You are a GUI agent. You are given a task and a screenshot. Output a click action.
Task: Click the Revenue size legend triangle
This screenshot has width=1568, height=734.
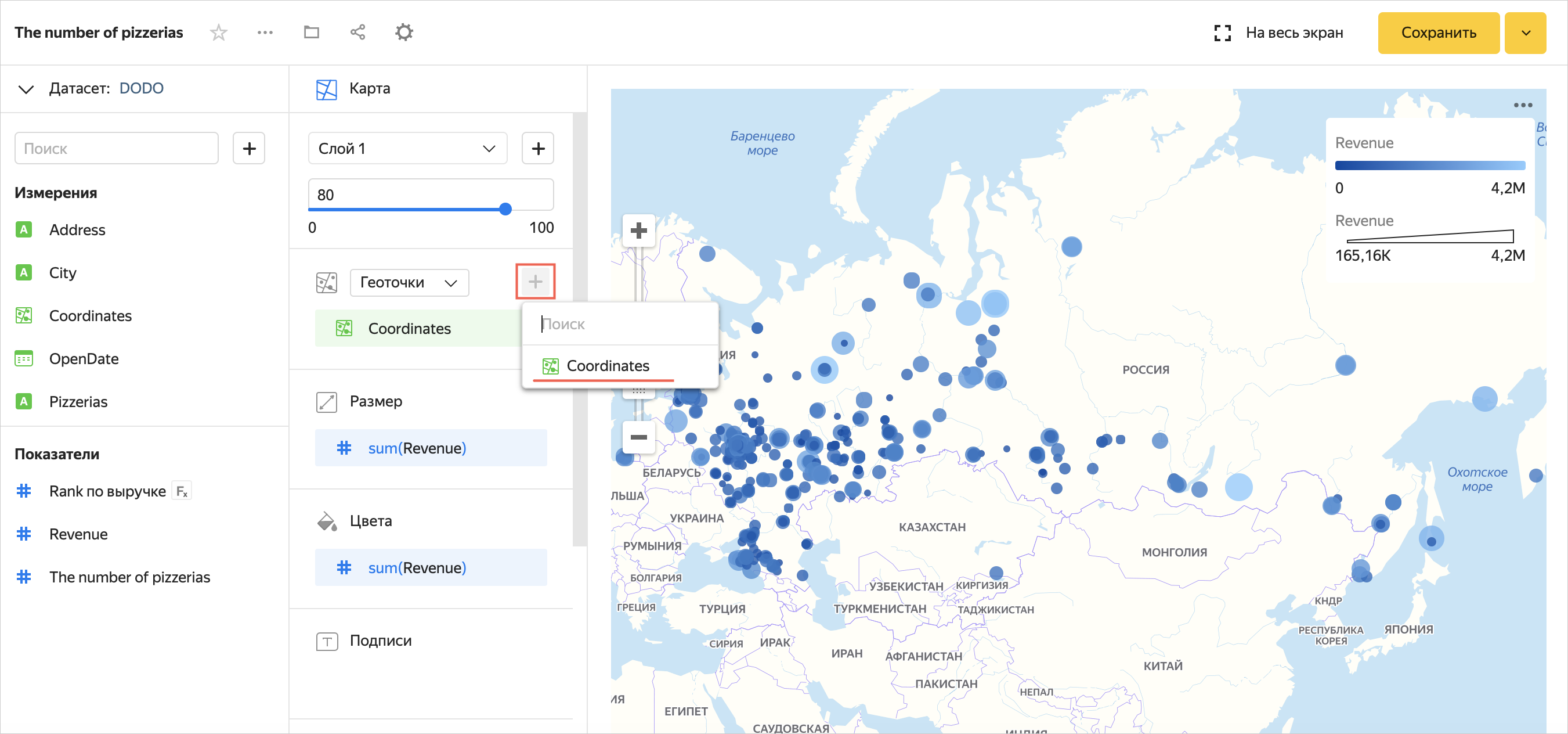[1430, 236]
